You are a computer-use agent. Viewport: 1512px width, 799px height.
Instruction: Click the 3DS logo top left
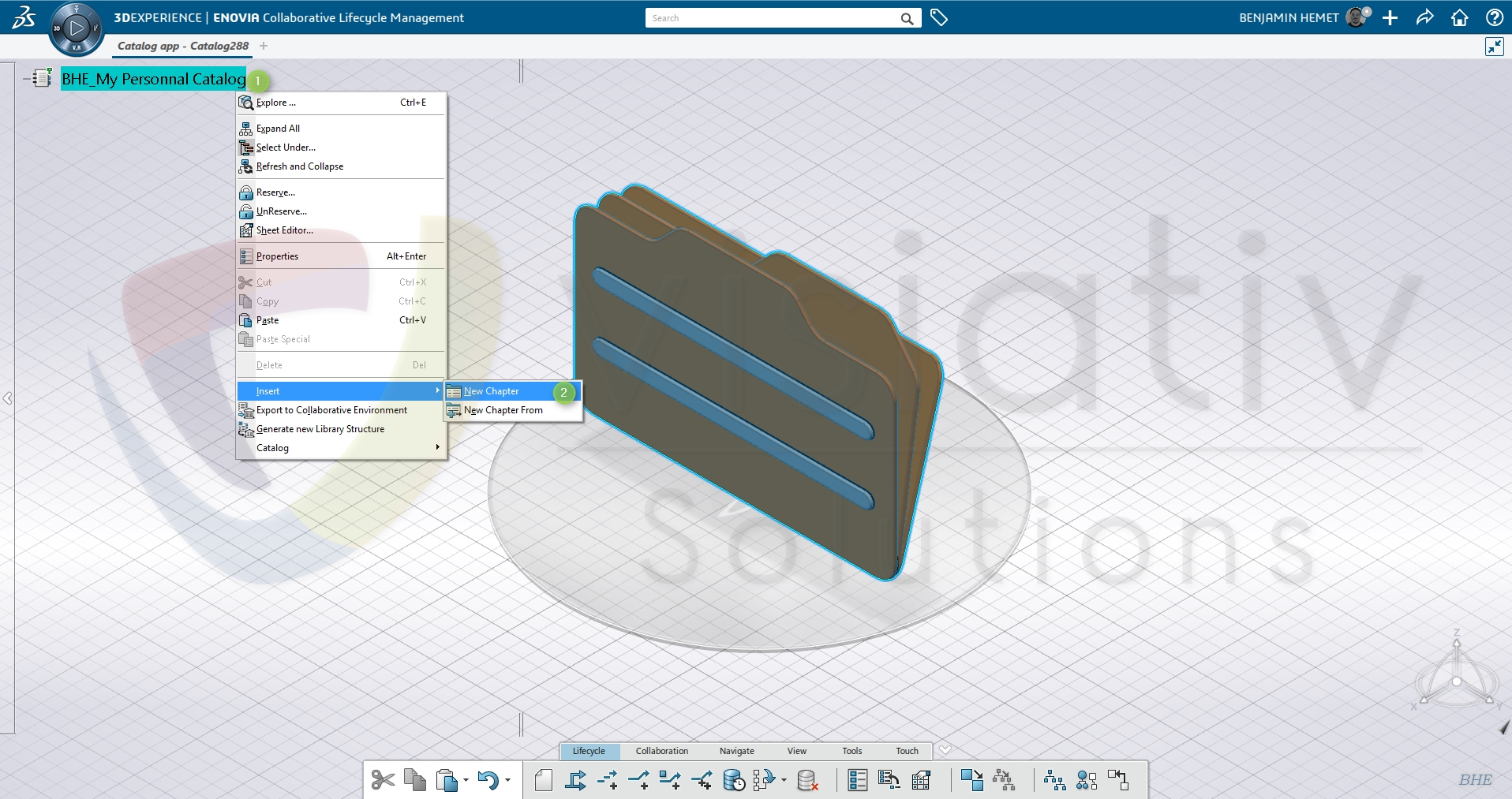[x=24, y=17]
